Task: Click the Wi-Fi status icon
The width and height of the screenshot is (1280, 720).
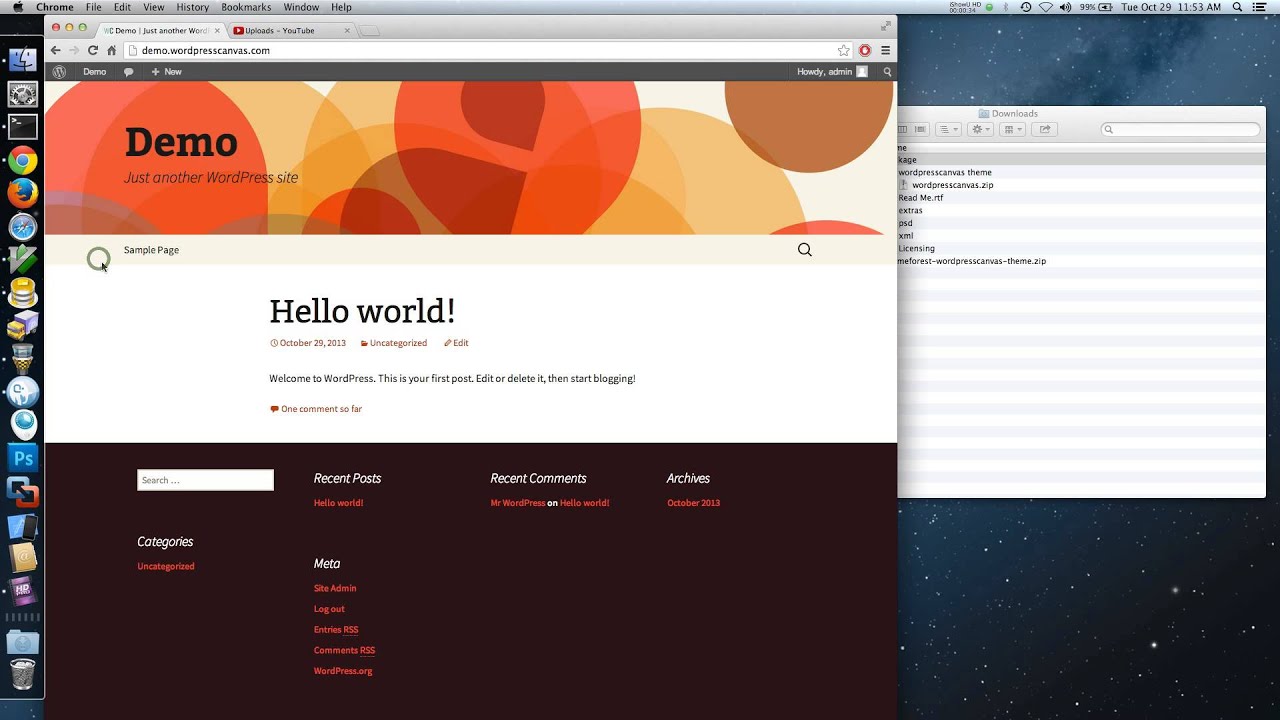Action: [x=1046, y=7]
